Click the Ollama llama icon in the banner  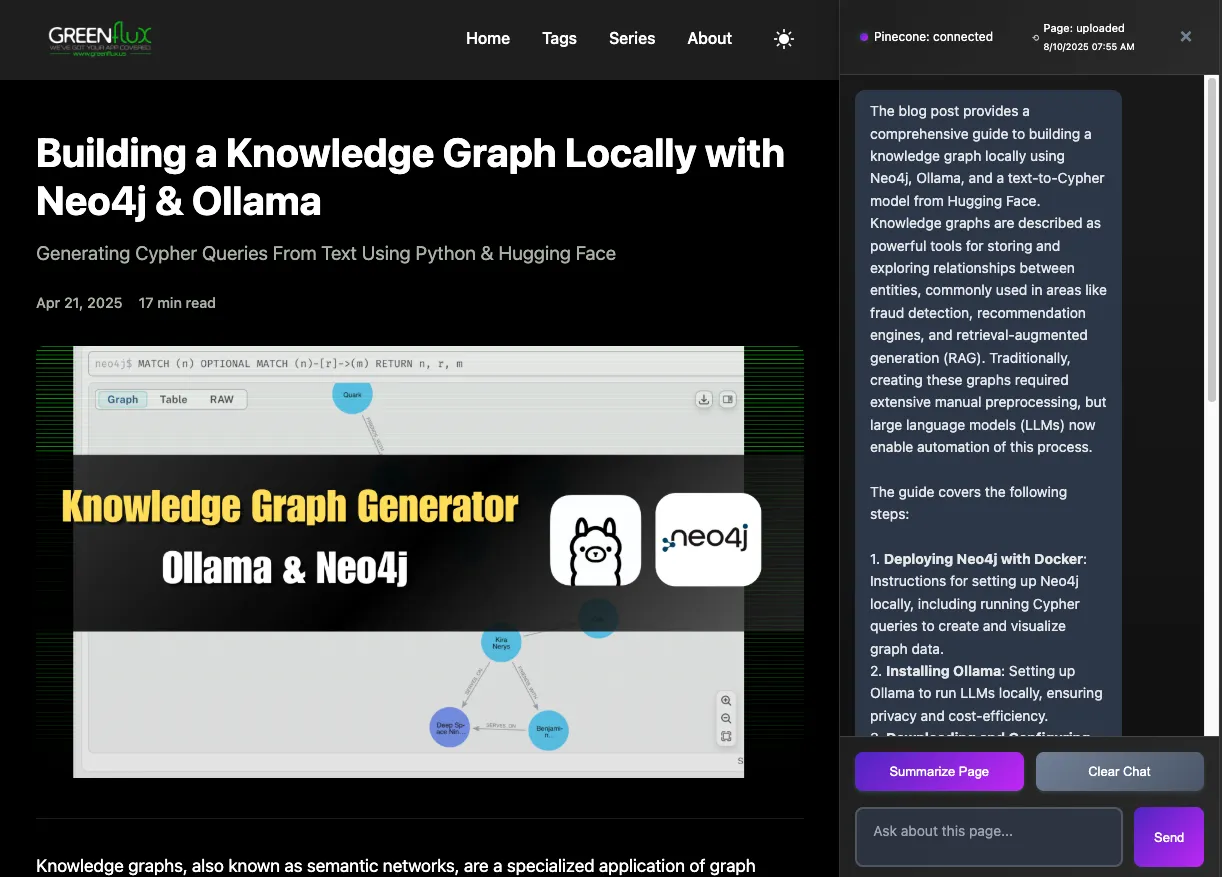[x=595, y=540]
